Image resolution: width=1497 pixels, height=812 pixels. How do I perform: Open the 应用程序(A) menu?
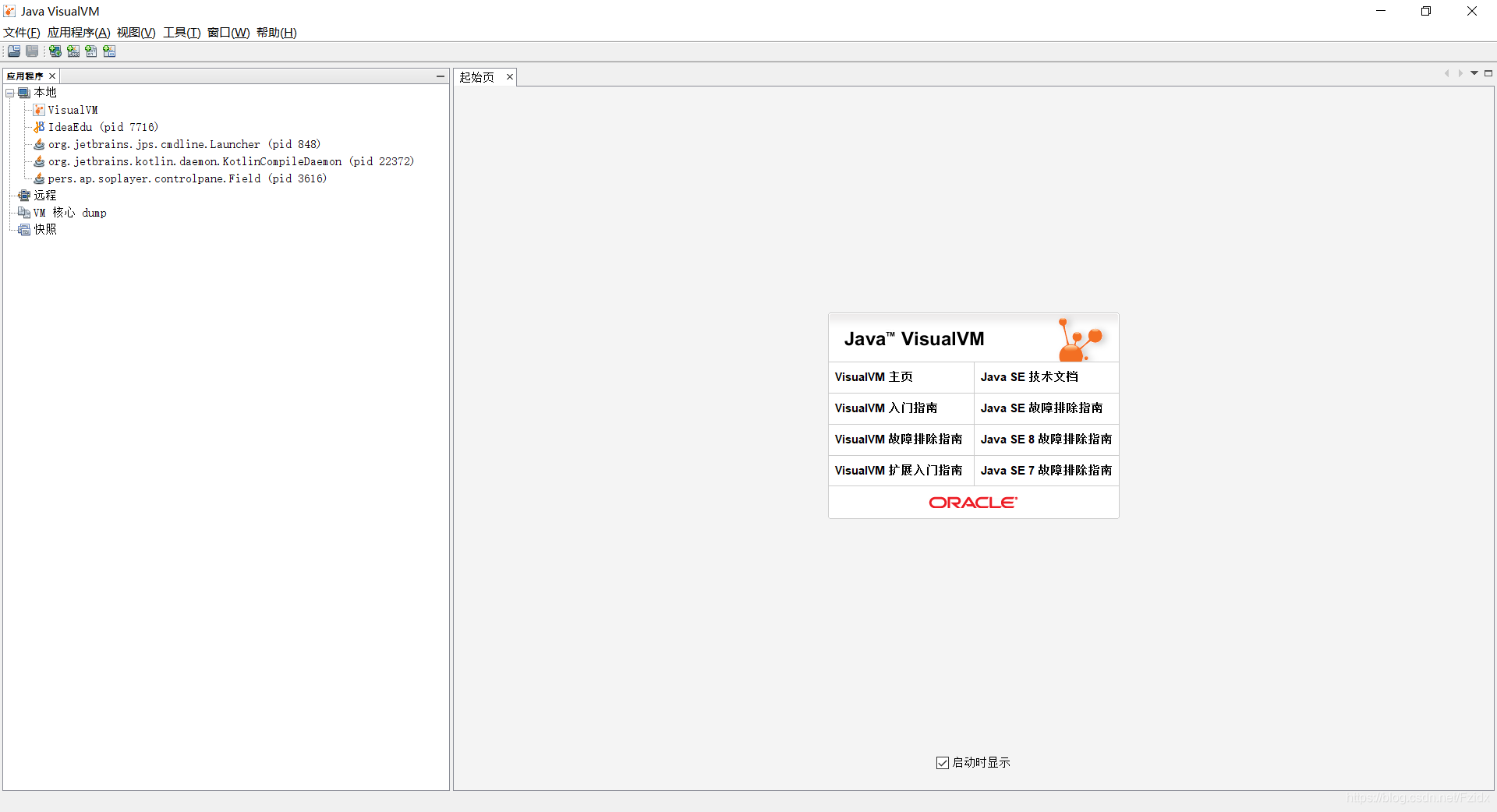coord(79,33)
